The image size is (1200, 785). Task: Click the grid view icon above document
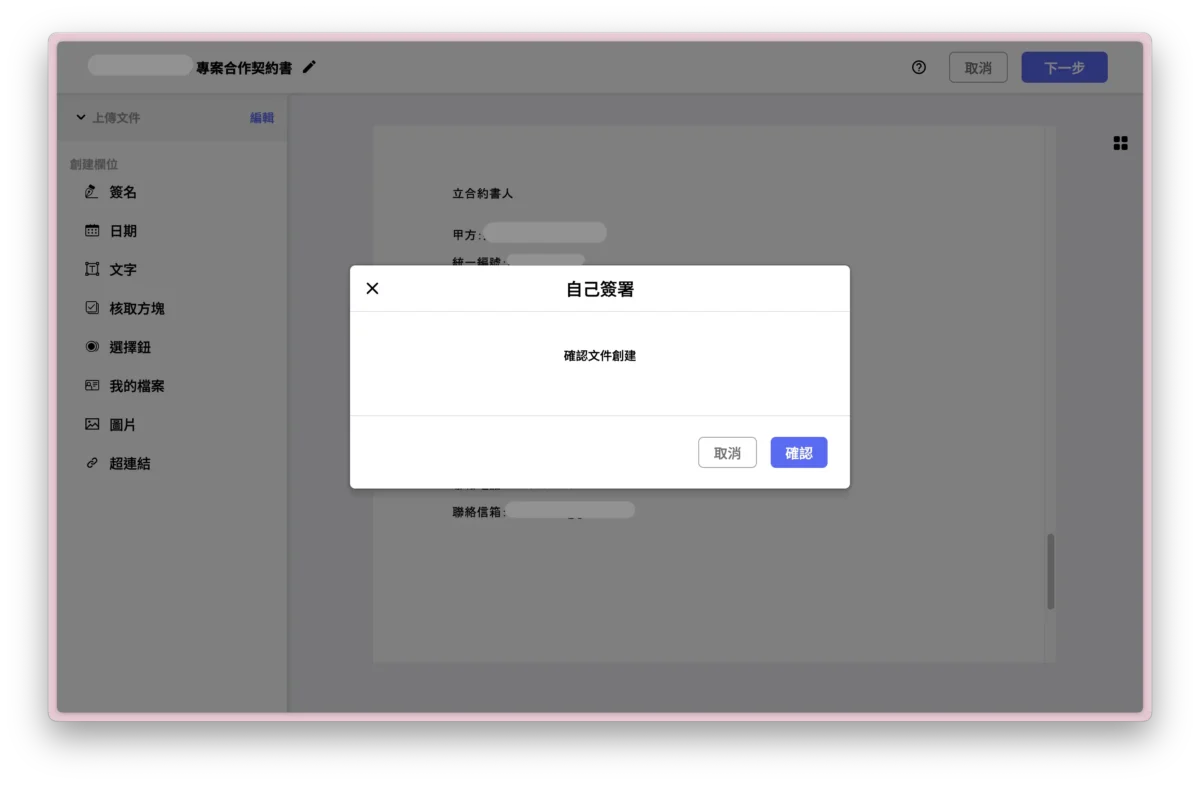pyautogui.click(x=1120, y=142)
